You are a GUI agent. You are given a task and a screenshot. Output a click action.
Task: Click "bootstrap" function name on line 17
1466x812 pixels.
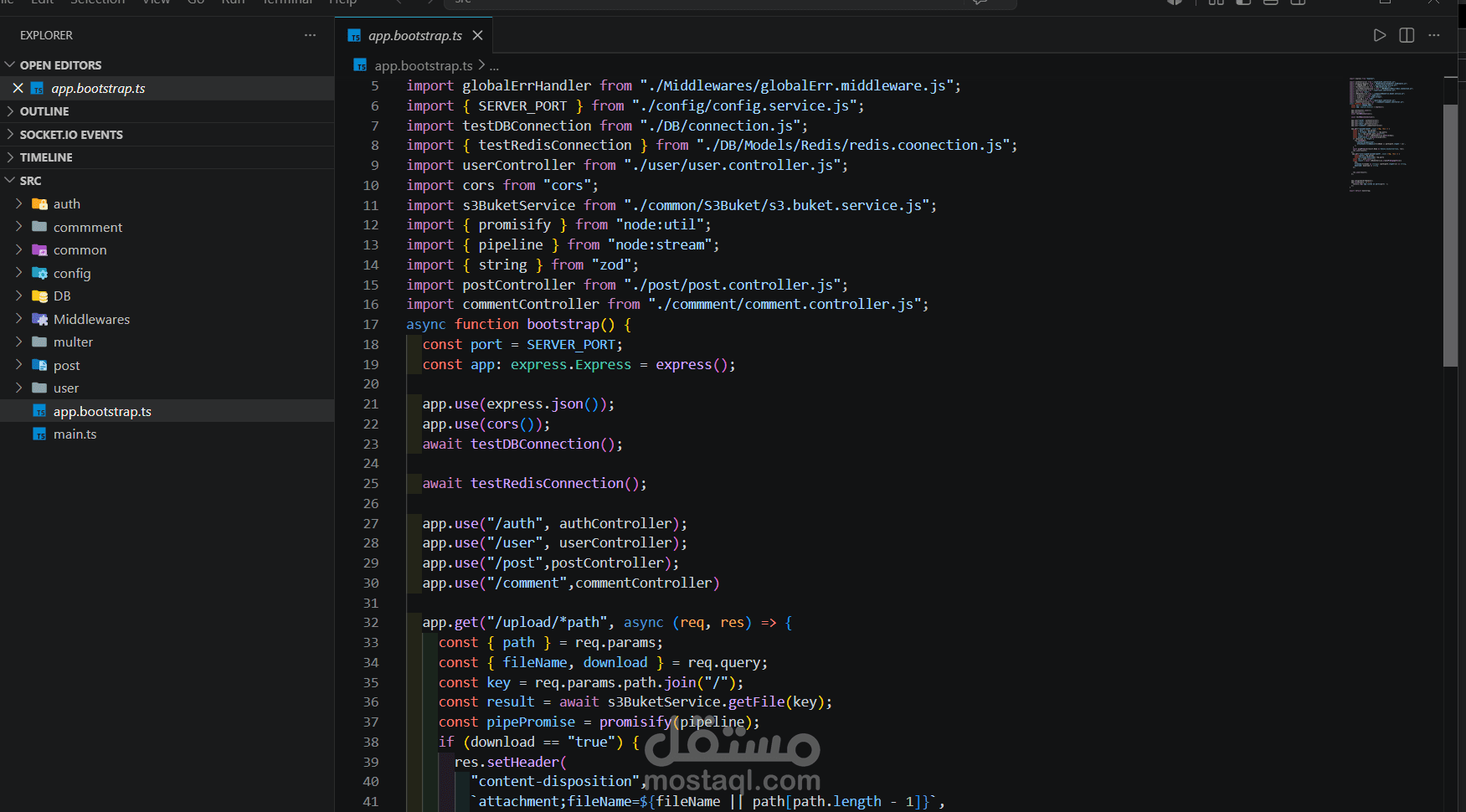(x=563, y=324)
